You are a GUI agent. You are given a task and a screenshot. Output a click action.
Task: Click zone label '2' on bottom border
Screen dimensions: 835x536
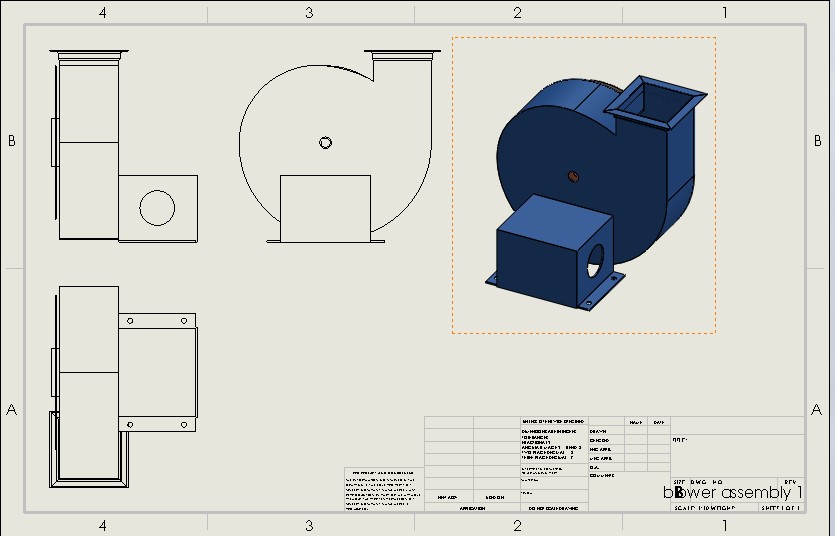518,526
